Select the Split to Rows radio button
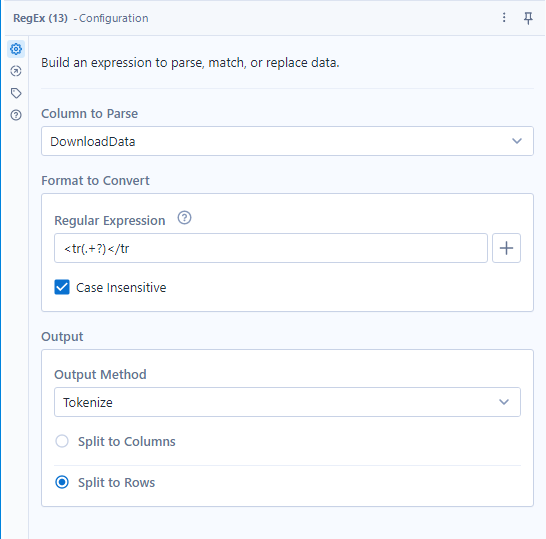 click(x=62, y=482)
